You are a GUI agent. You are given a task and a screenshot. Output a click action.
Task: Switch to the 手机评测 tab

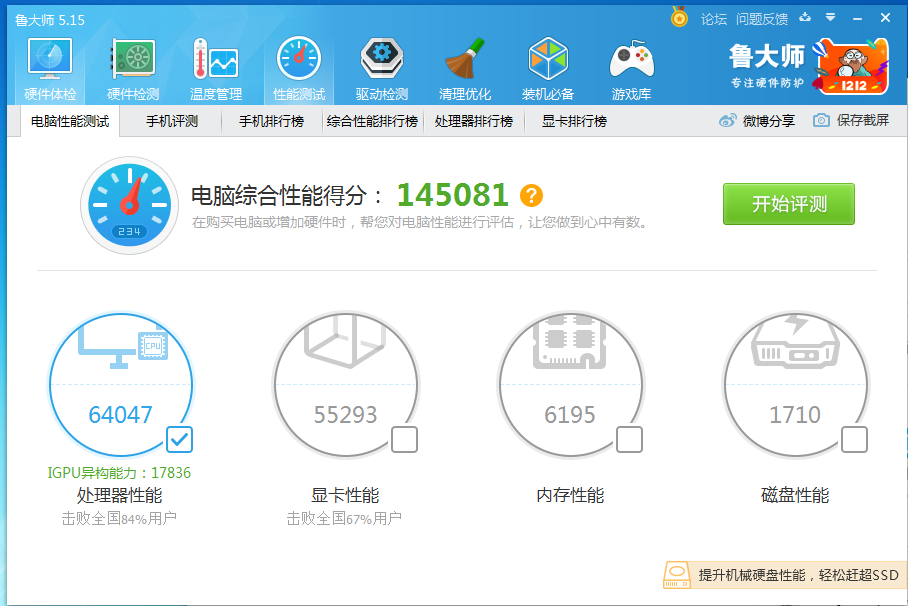point(171,121)
